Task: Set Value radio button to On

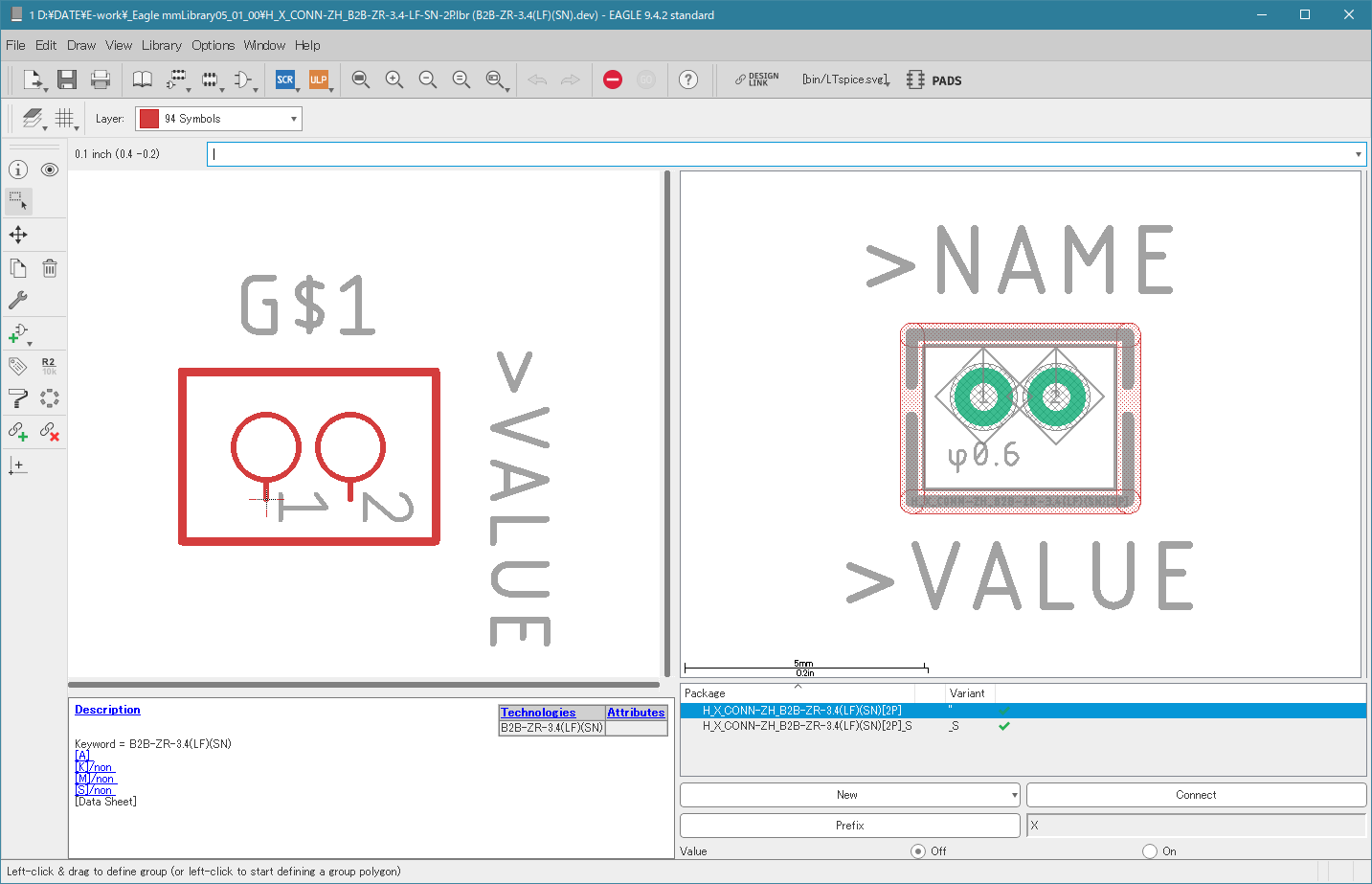Action: pos(1150,851)
